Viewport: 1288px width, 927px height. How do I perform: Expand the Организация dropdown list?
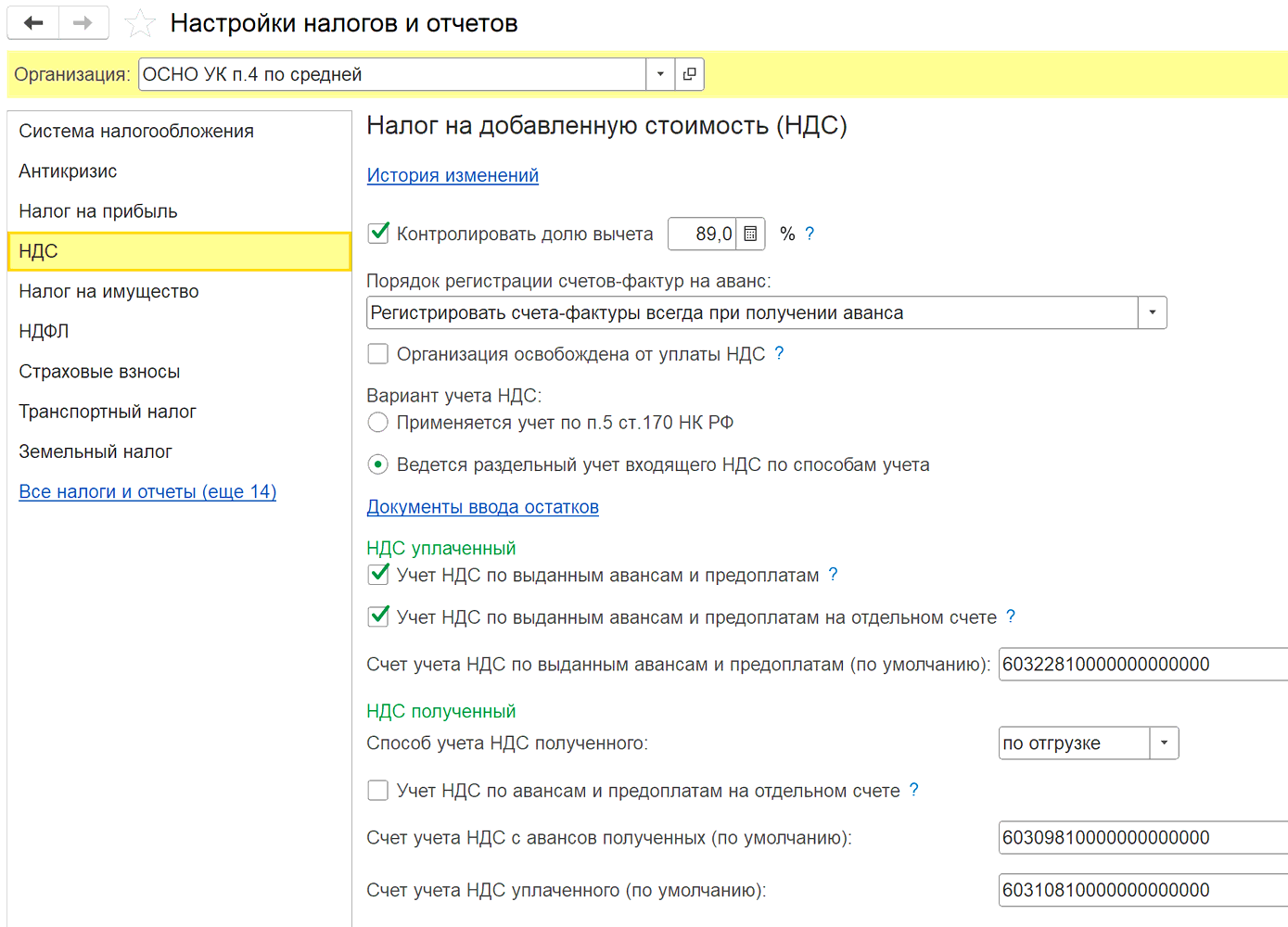point(660,74)
